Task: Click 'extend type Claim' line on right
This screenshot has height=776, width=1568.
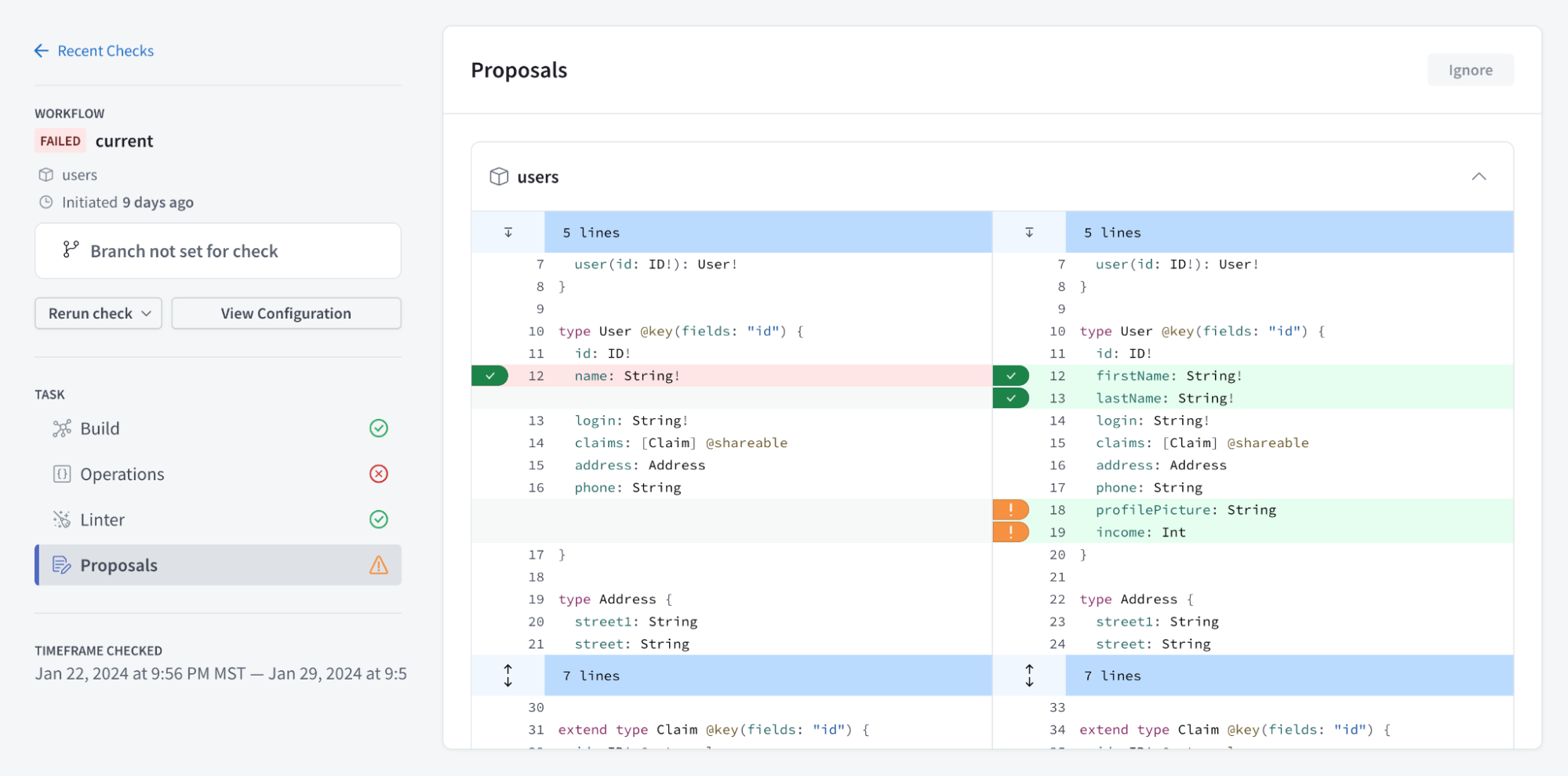Action: (x=1235, y=730)
